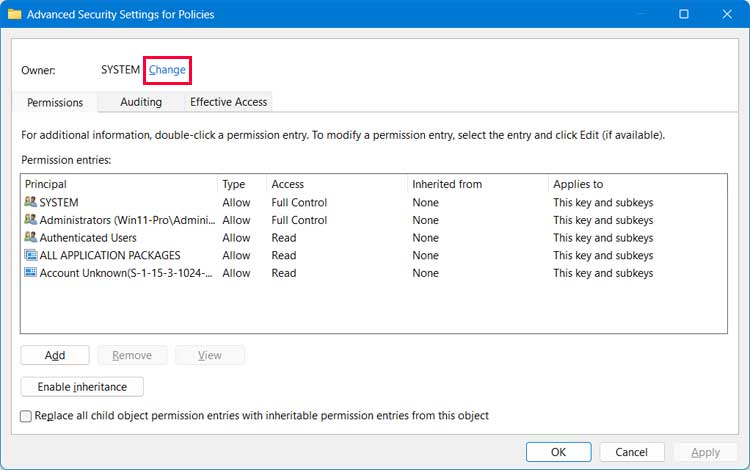The height and width of the screenshot is (470, 750).
Task: Click the Authenticated Users icon
Action: (30, 238)
